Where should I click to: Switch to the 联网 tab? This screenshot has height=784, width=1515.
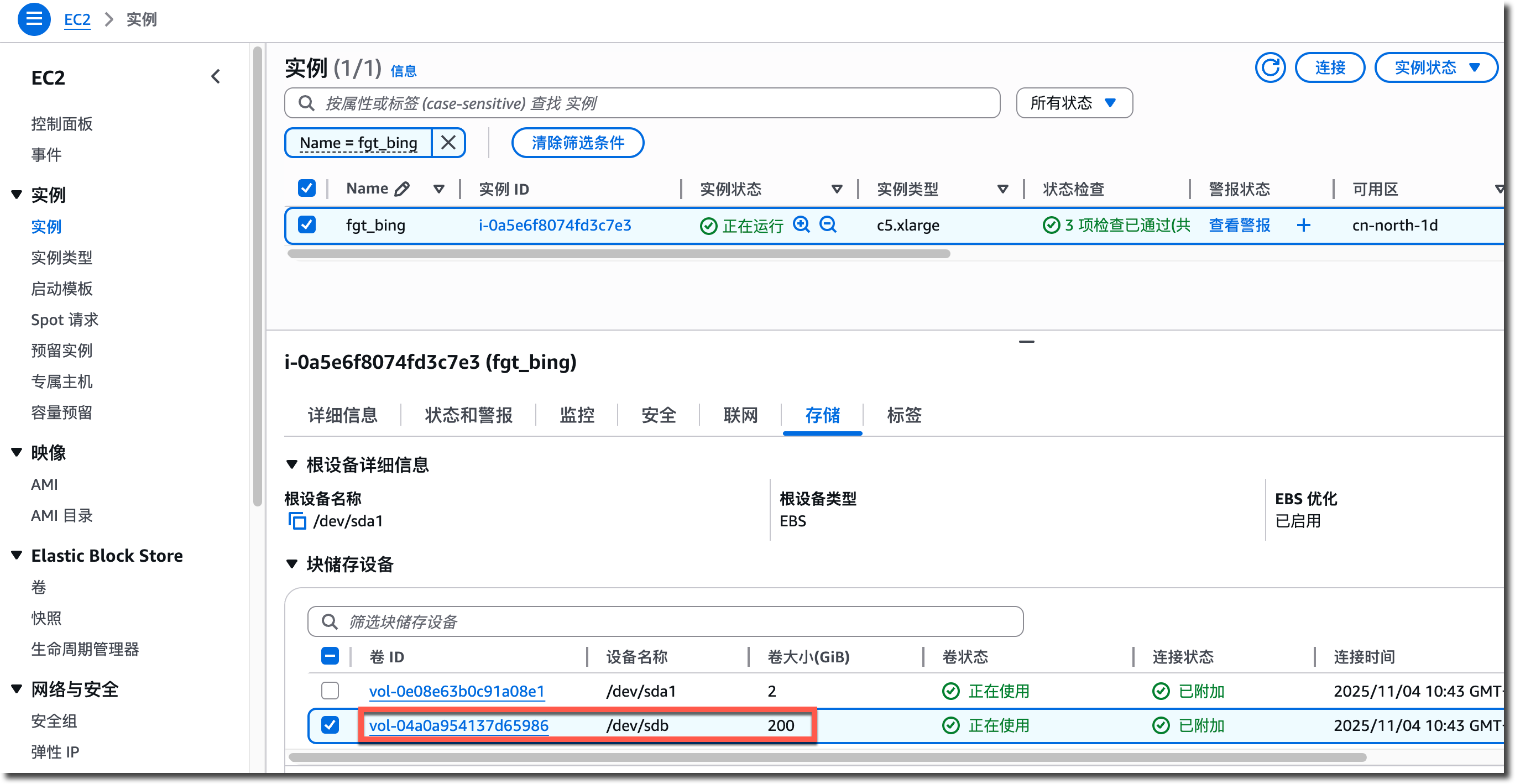pos(740,415)
